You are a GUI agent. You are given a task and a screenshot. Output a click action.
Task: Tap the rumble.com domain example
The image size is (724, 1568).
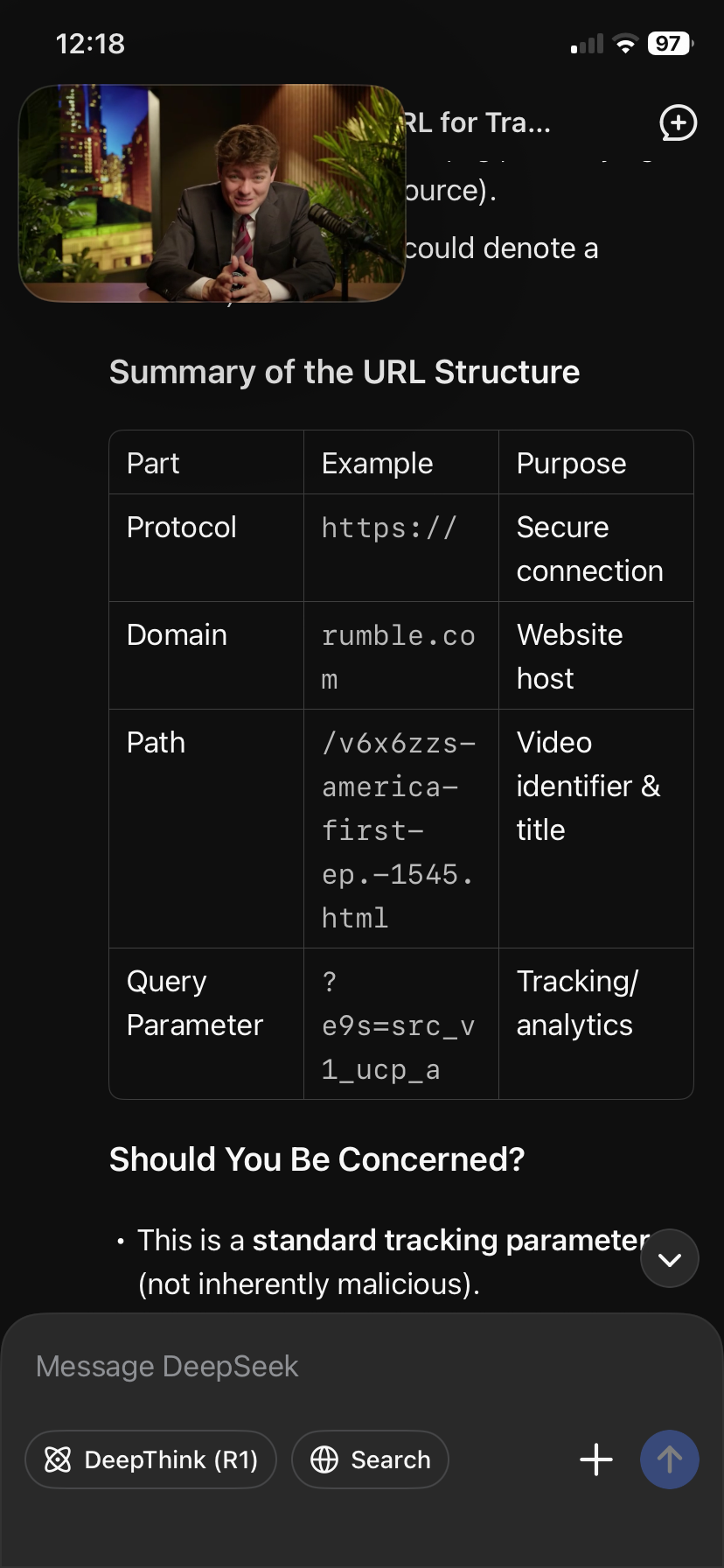click(x=399, y=656)
